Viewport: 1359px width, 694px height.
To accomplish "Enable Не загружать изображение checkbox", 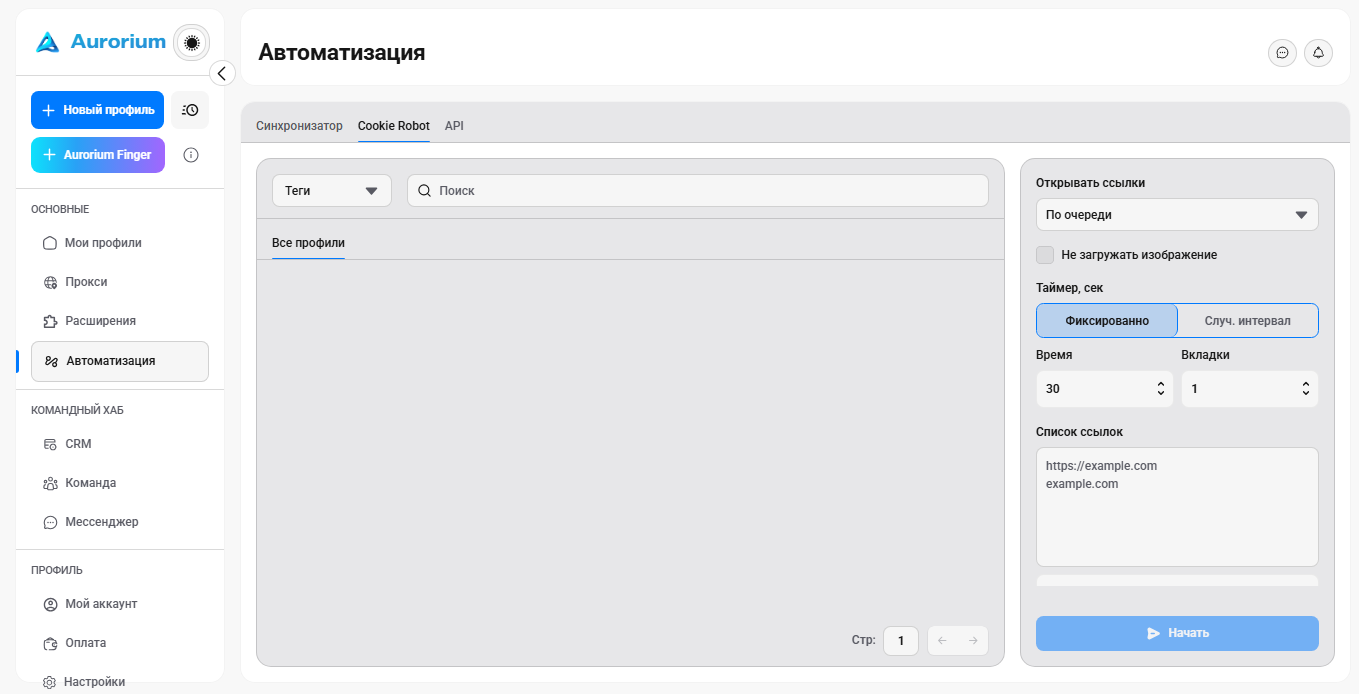I will pos(1045,255).
